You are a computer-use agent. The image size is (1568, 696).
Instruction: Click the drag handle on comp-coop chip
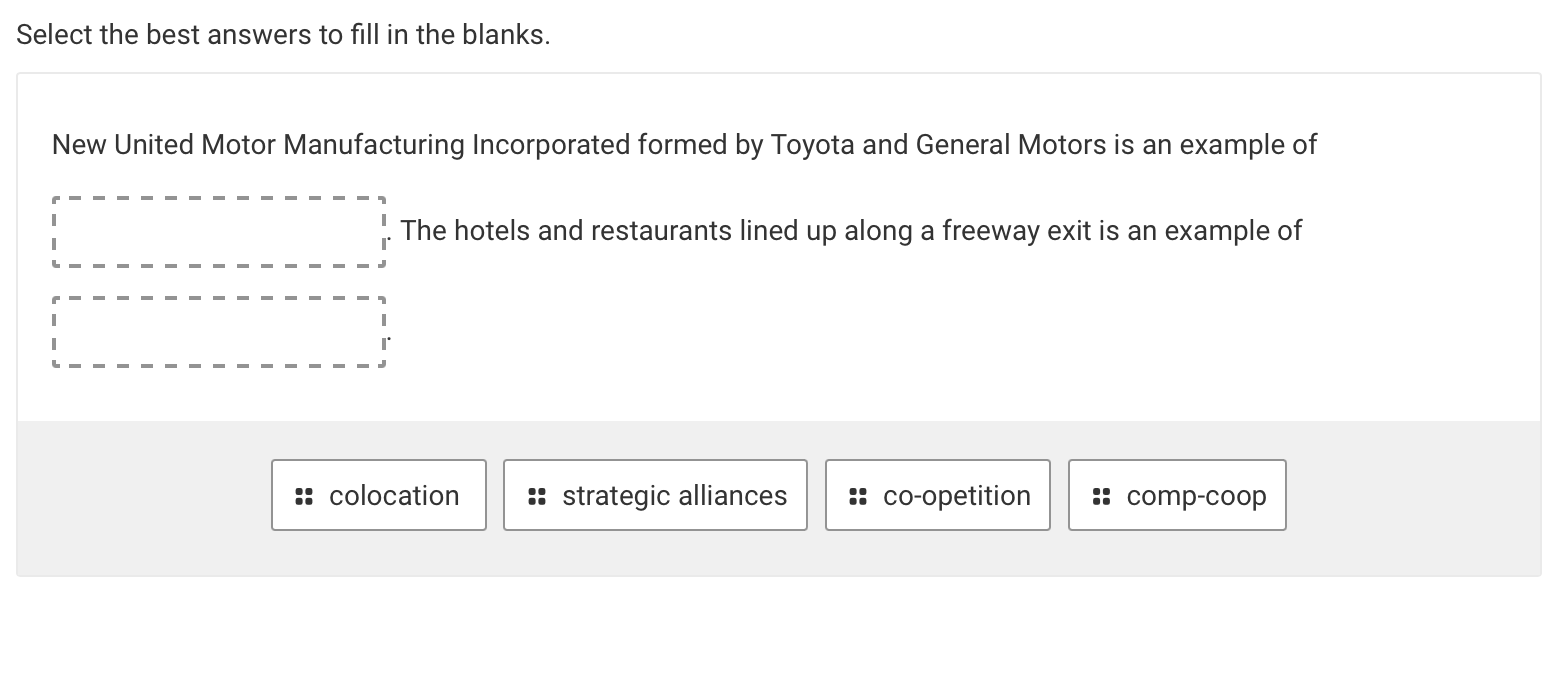point(1102,494)
